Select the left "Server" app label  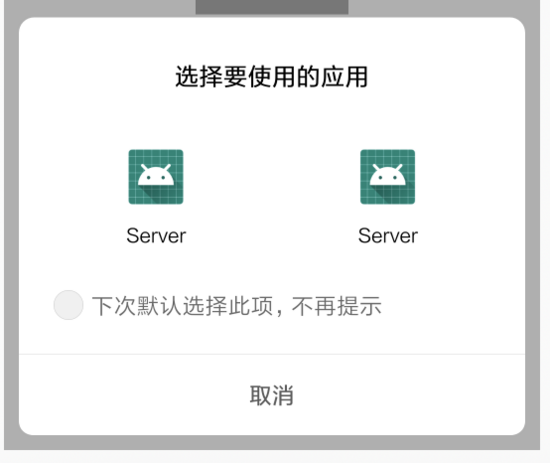[x=156, y=236]
